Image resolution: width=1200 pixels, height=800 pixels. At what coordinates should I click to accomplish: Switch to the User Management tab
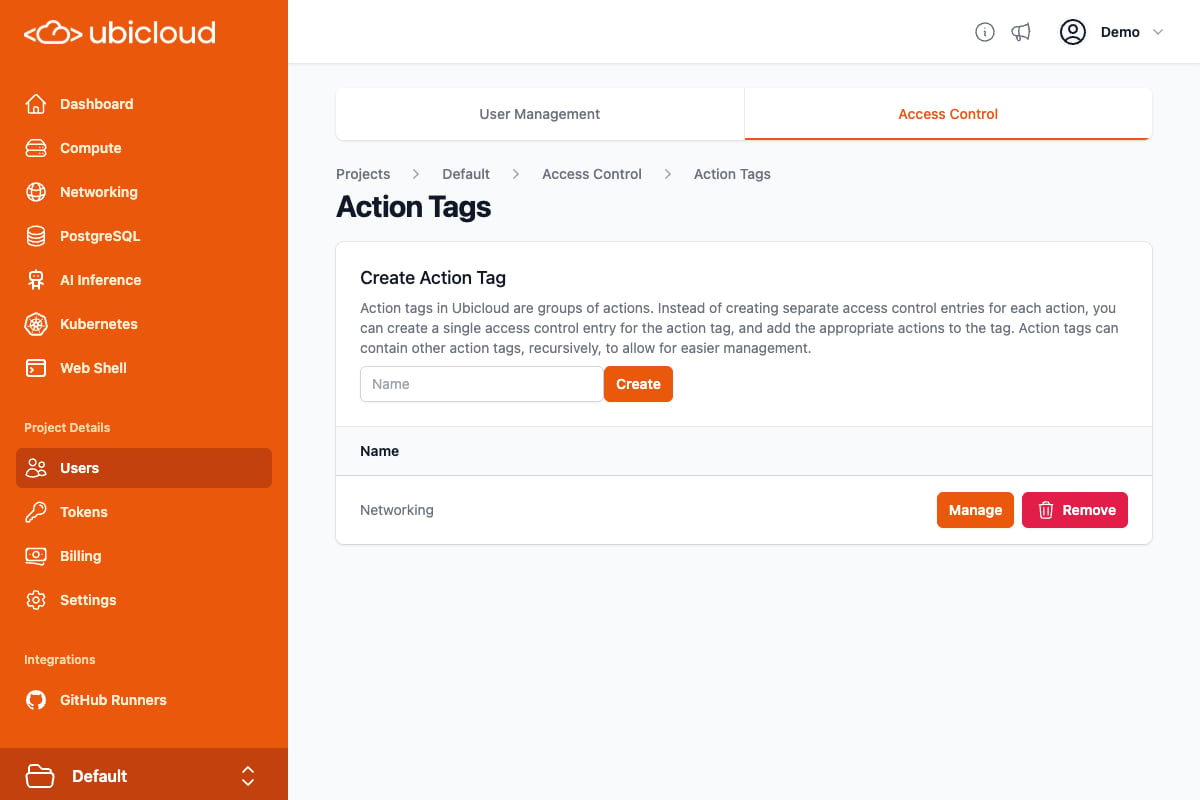tap(540, 114)
